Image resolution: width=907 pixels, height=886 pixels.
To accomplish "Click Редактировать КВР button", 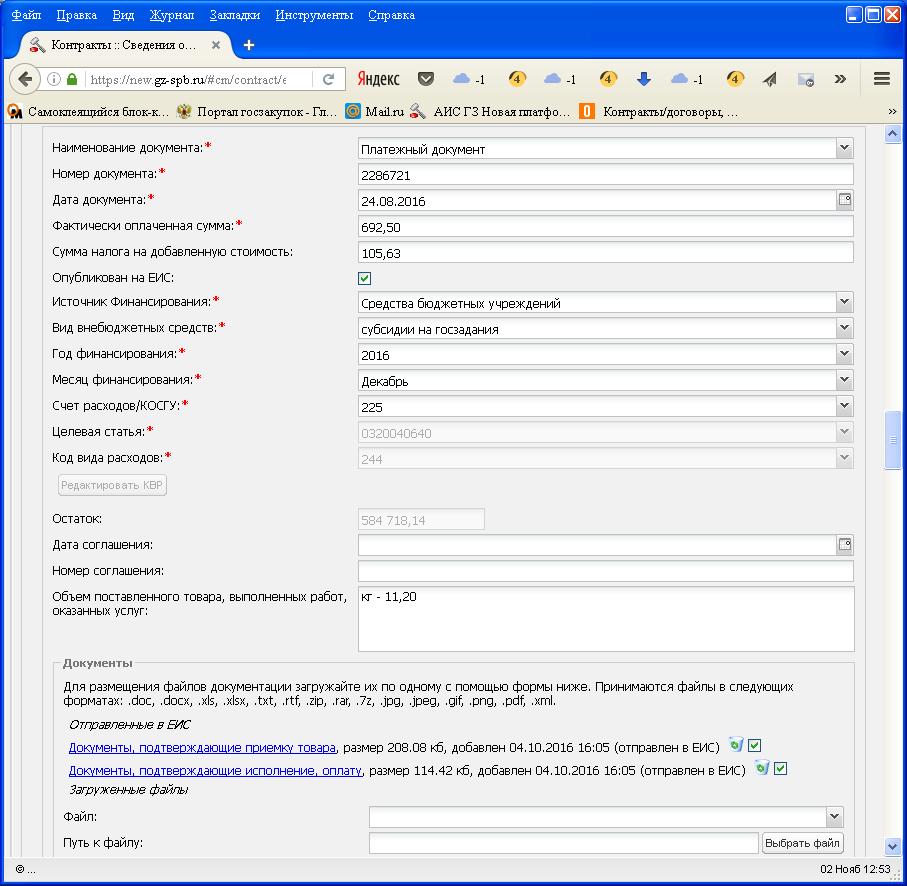I will 112,485.
